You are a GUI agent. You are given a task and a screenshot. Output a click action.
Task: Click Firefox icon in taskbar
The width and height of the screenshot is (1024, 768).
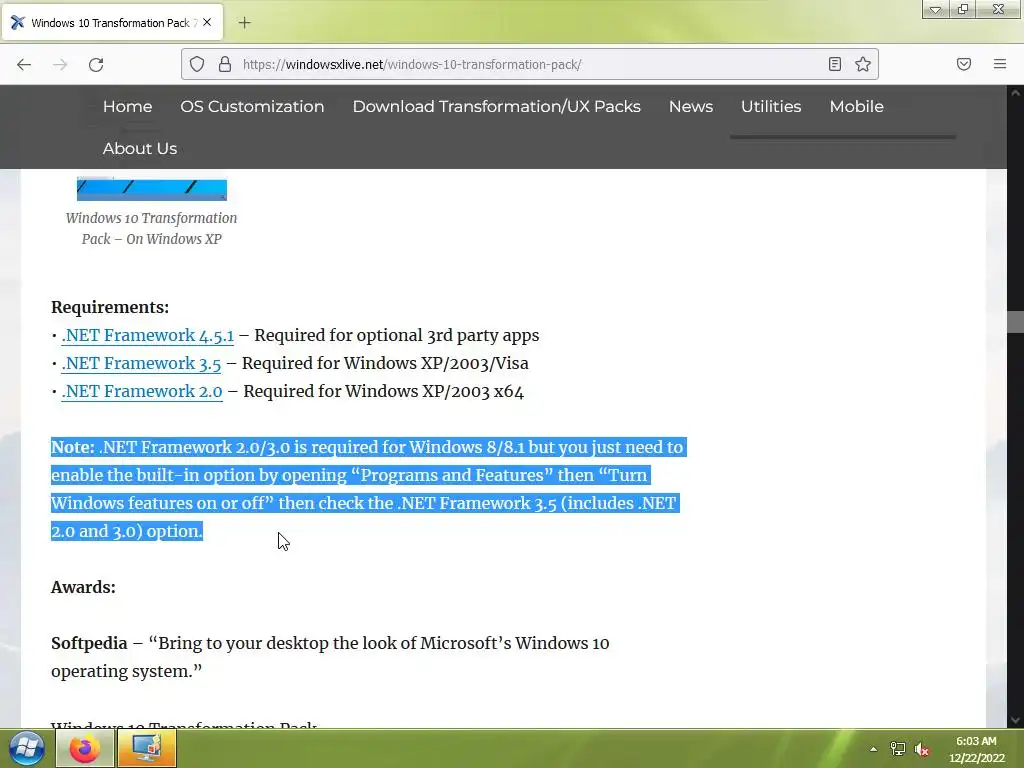coord(85,748)
